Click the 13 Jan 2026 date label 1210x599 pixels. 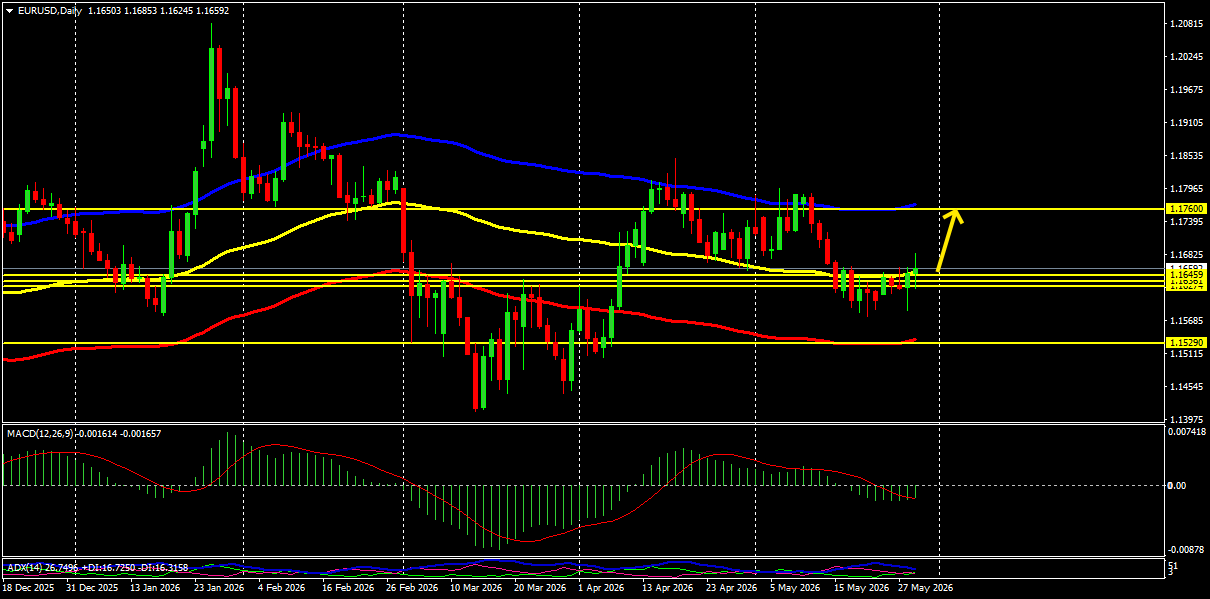[155, 589]
